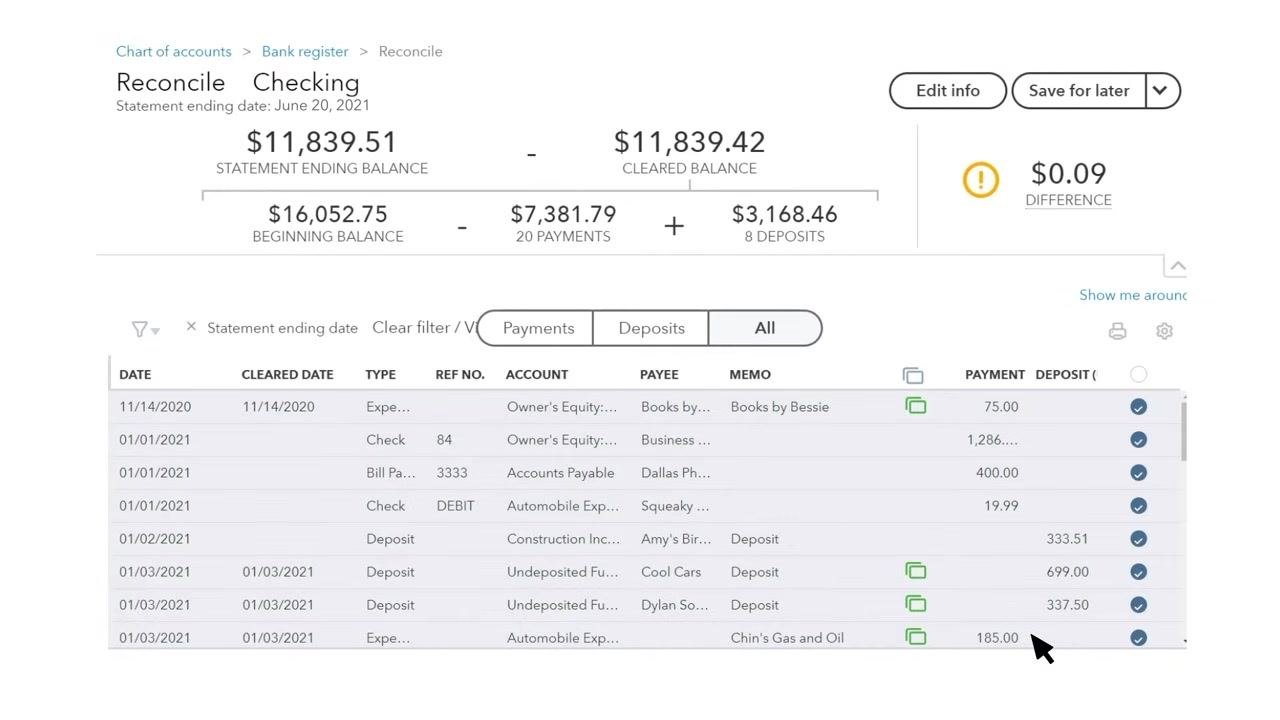Image resolution: width=1280 pixels, height=720 pixels.
Task: Print the reconciliation with the printer icon
Action: [x=1117, y=331]
